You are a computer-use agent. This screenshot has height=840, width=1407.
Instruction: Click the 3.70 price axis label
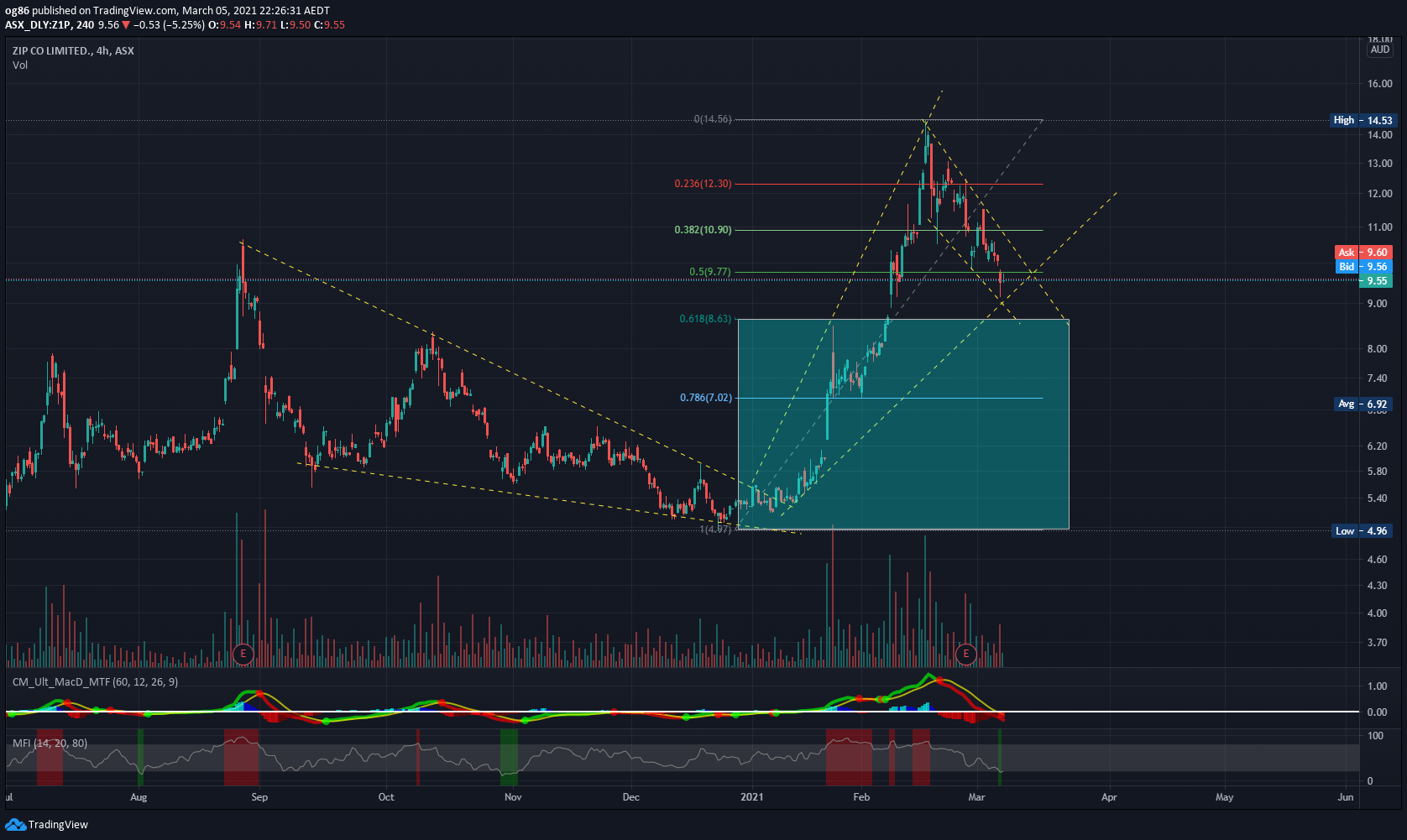[1377, 643]
